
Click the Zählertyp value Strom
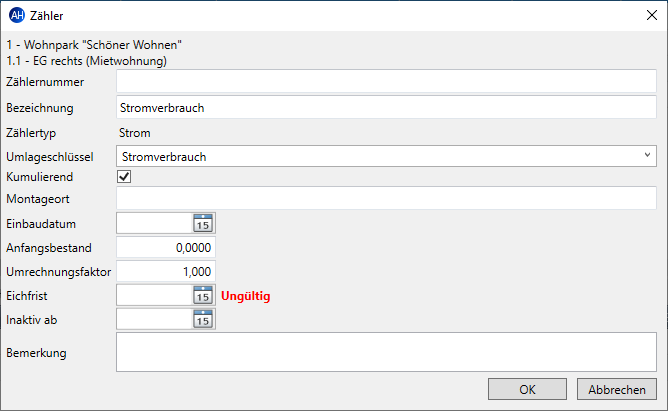[x=135, y=133]
